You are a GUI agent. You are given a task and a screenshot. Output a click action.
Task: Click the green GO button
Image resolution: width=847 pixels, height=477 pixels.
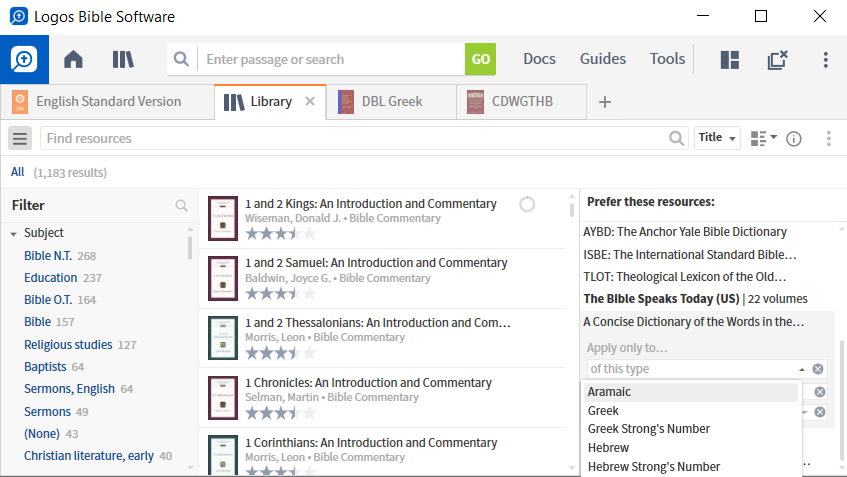pos(480,59)
